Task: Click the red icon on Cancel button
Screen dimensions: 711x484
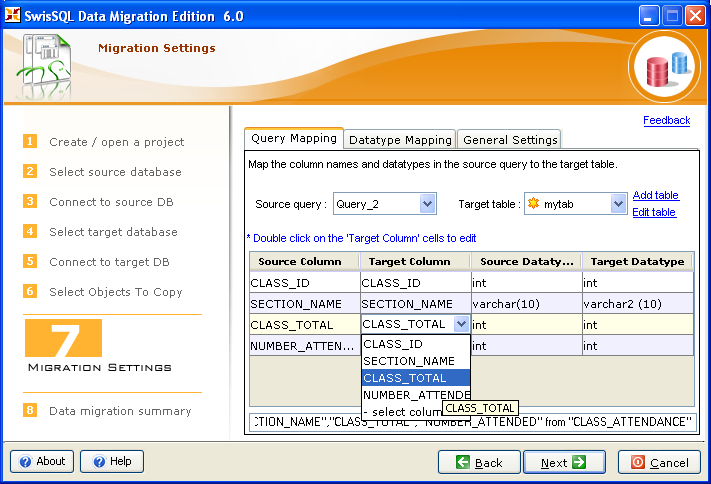Action: 638,462
